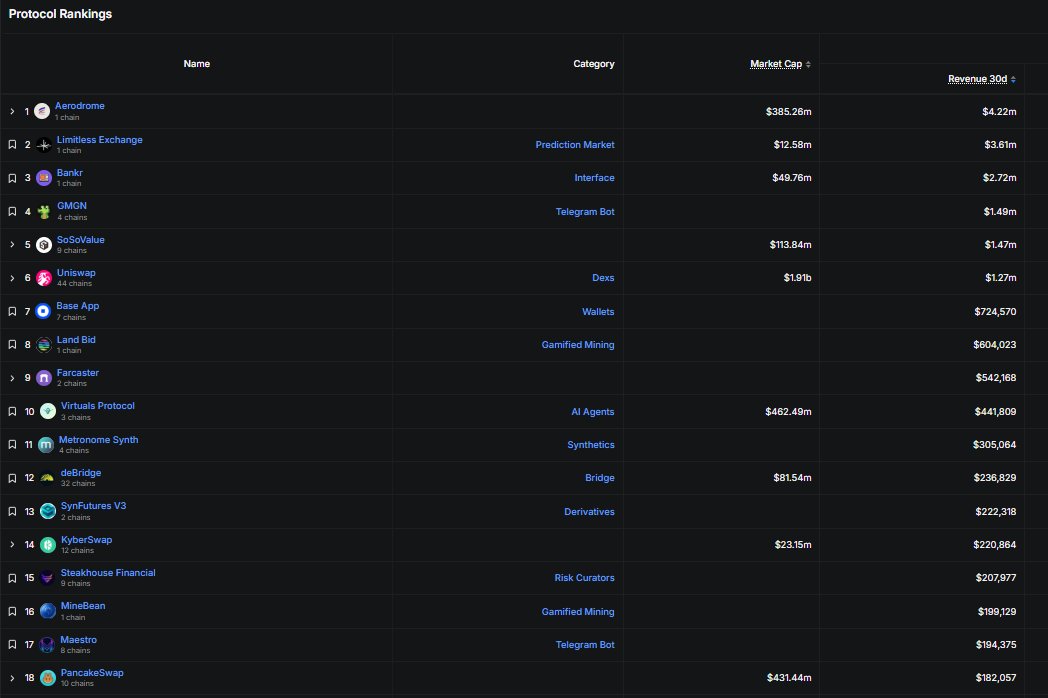Sort by Revenue 30d column
Image resolution: width=1048 pixels, height=698 pixels.
coord(982,79)
